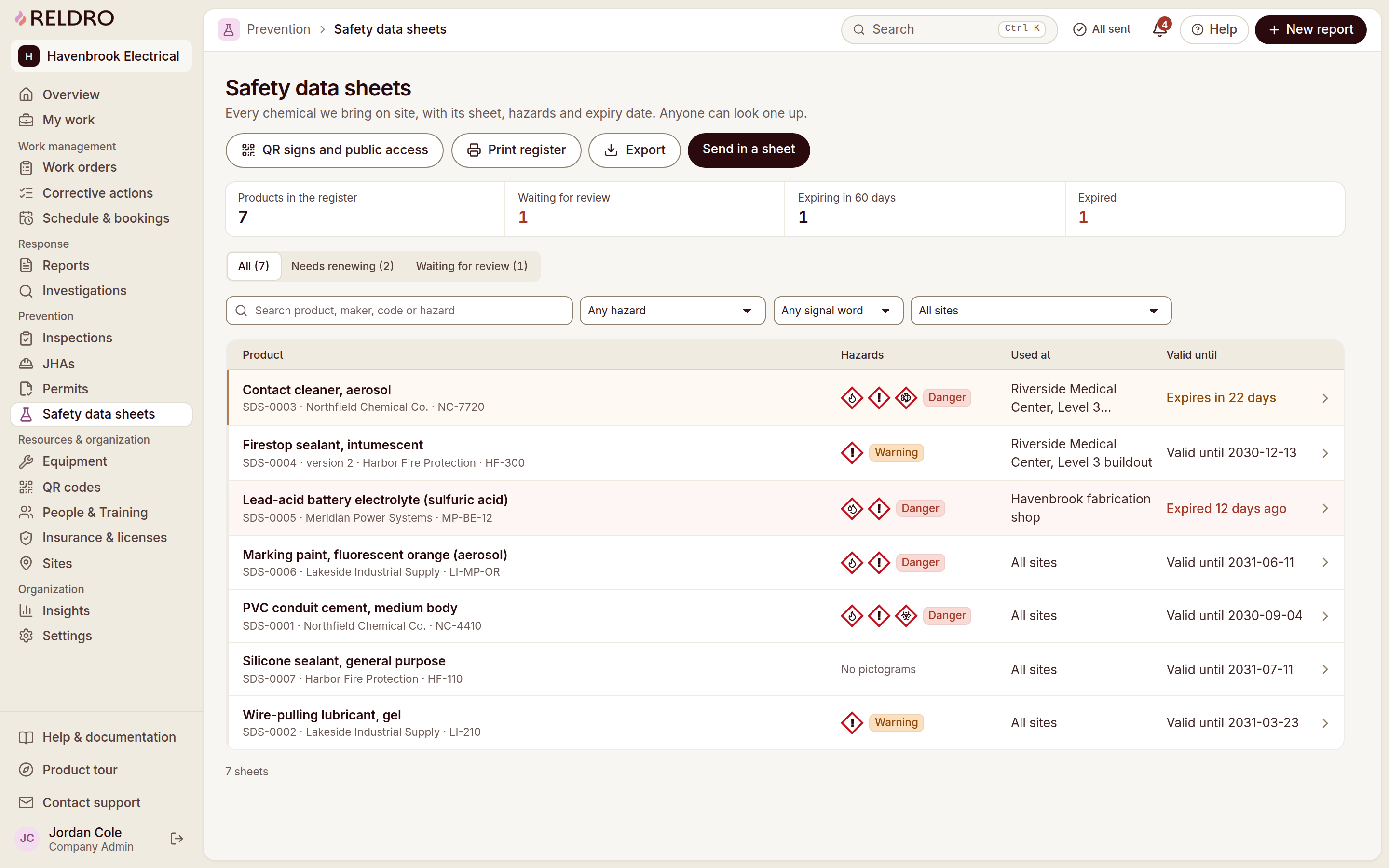Open Inspections in the sidebar
Screen dimensions: 1389x868
(101, 338)
